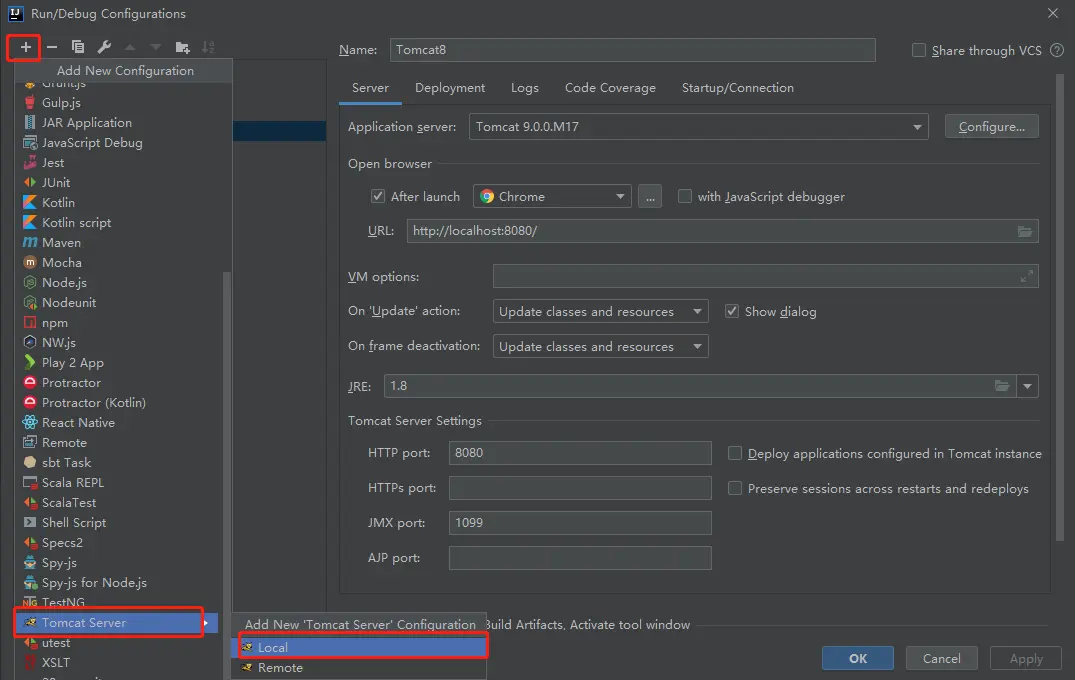The image size is (1075, 680).
Task: Open Application server Tomcat 9.0.0.M17 dropdown
Action: [x=699, y=127]
